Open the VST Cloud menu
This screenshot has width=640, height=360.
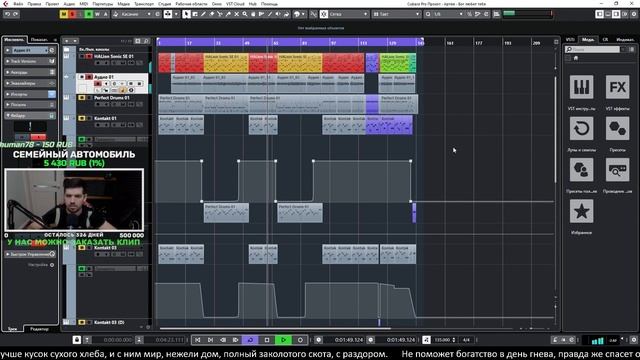235,4
